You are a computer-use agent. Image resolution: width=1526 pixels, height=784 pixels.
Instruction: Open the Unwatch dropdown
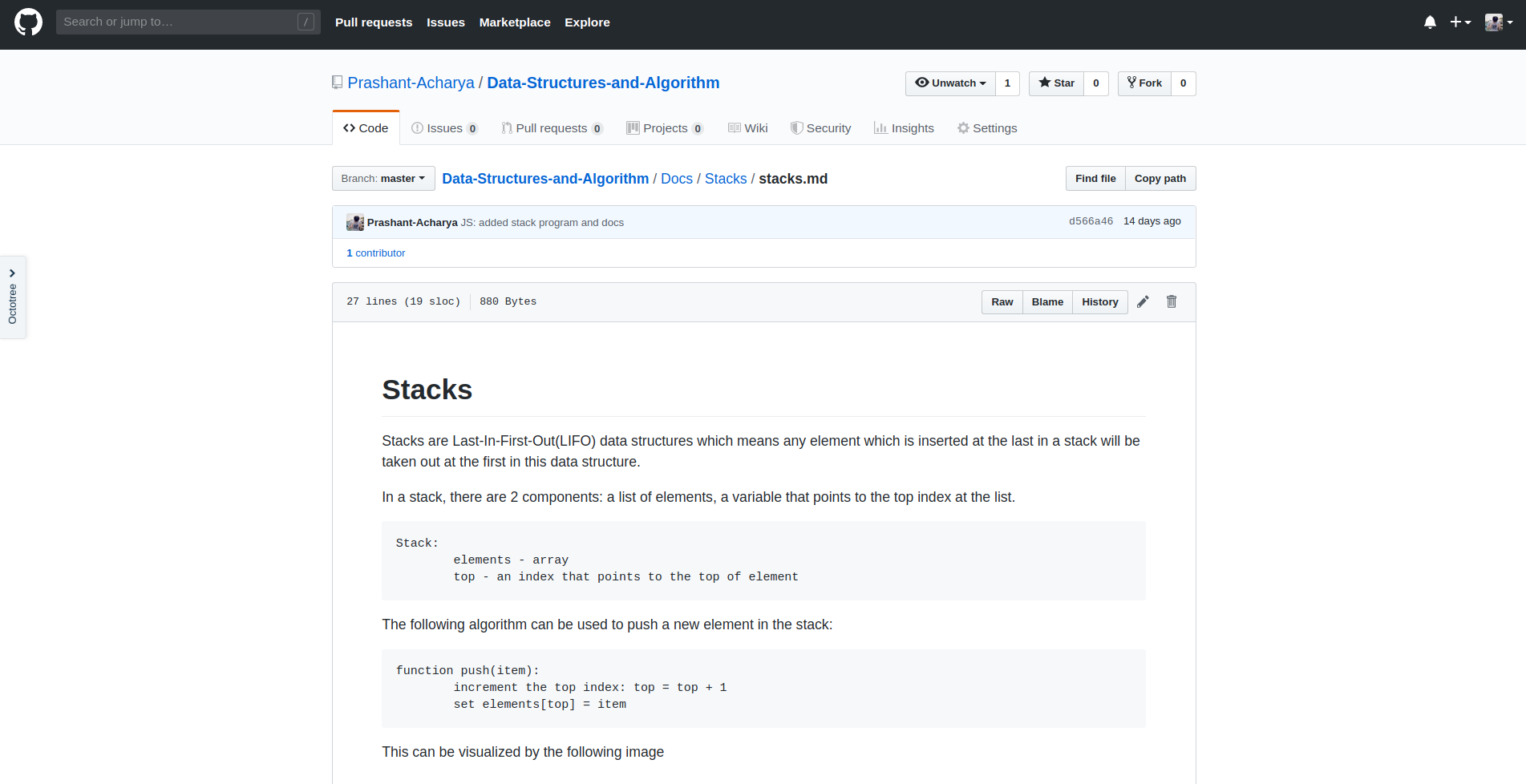[x=950, y=83]
